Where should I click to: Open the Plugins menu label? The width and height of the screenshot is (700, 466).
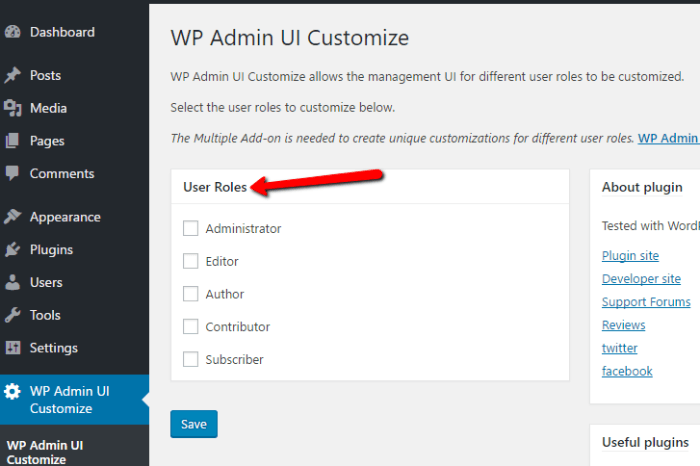(51, 250)
